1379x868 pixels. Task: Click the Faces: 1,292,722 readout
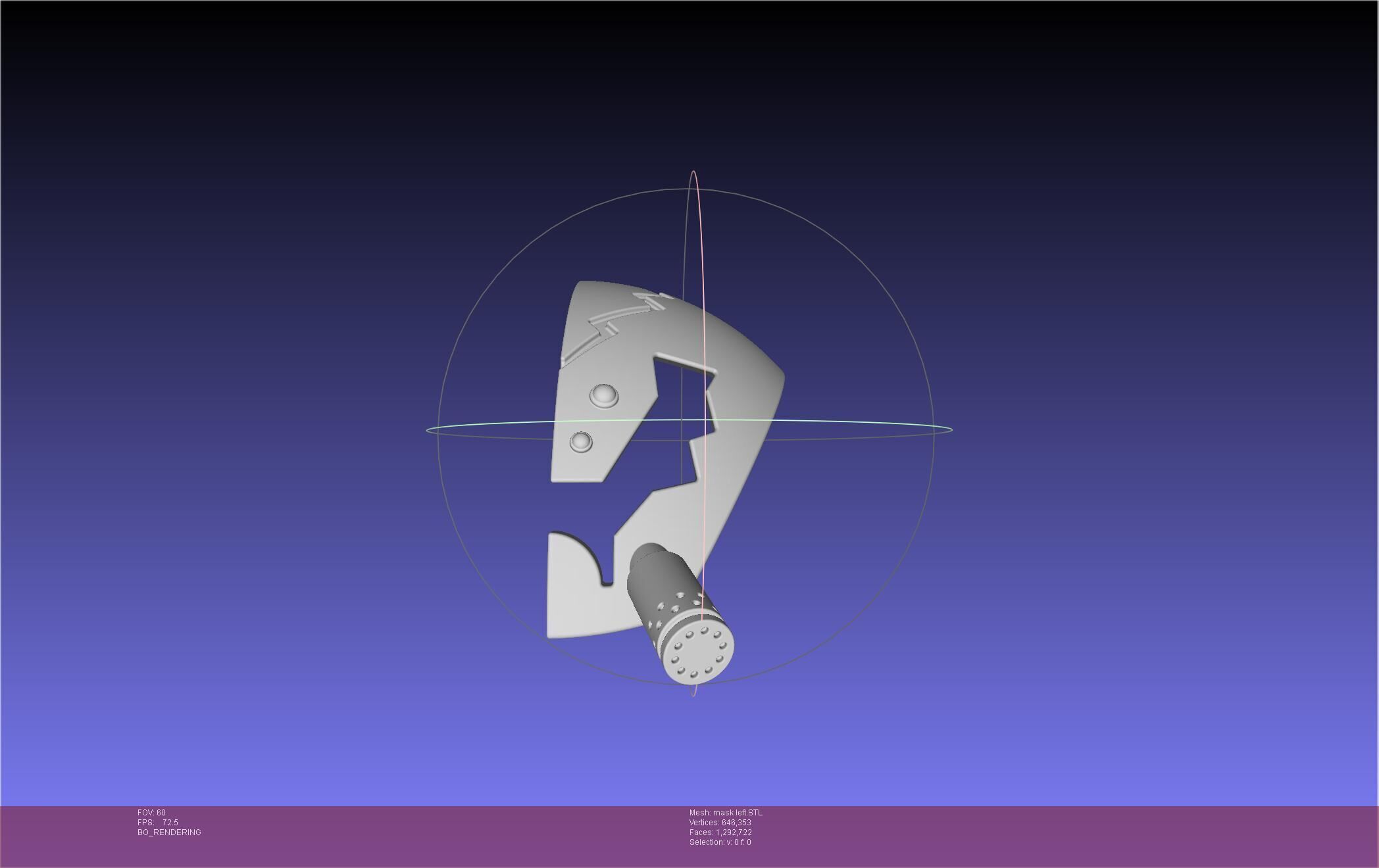[720, 832]
